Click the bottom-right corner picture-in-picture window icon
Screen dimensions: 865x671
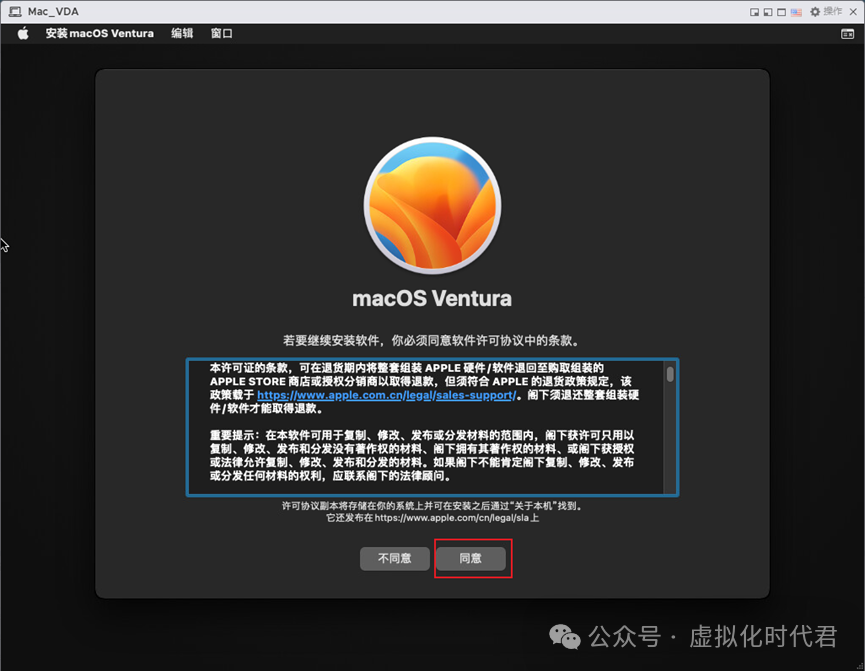pos(755,12)
